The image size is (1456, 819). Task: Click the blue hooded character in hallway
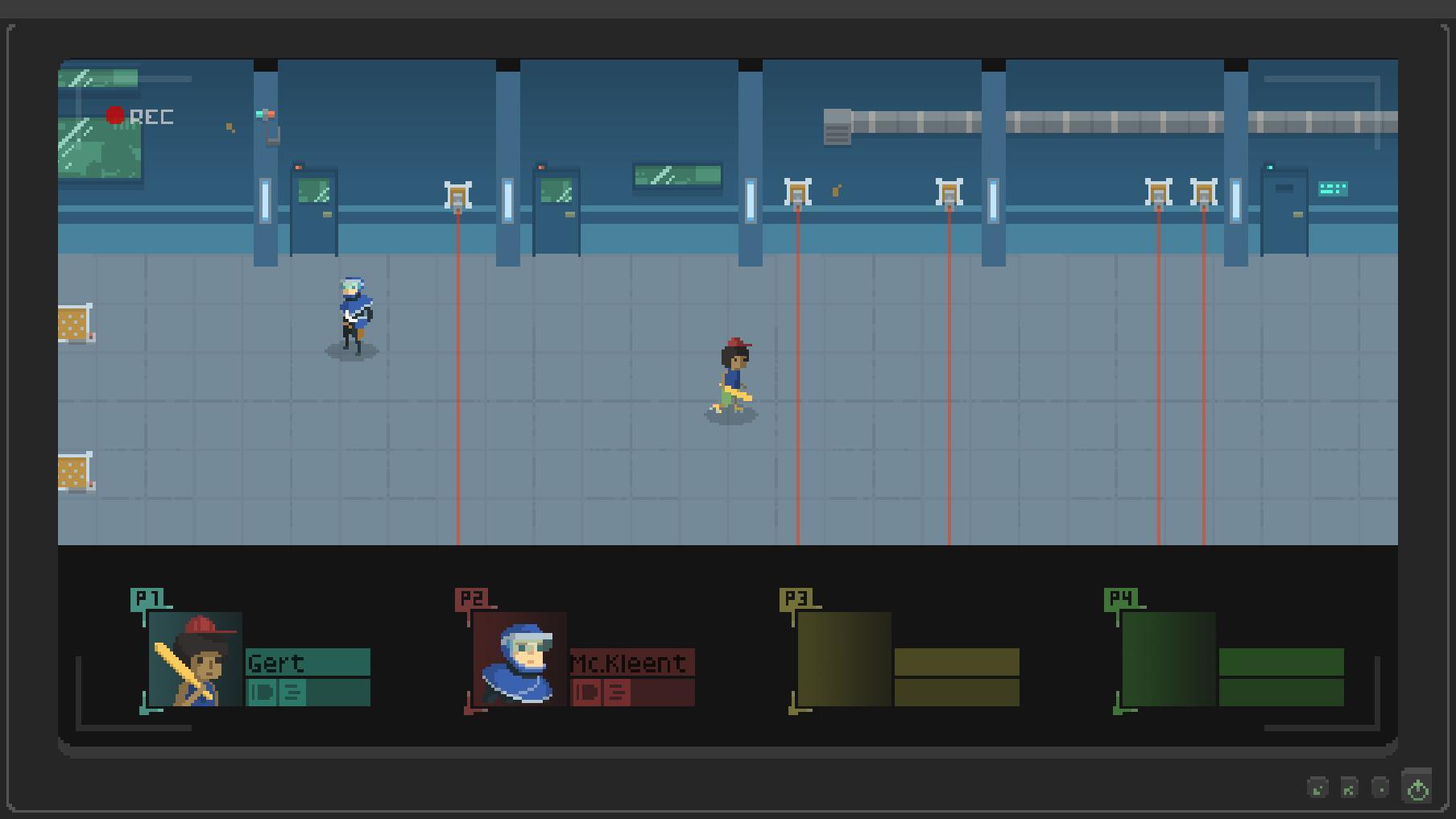[353, 316]
